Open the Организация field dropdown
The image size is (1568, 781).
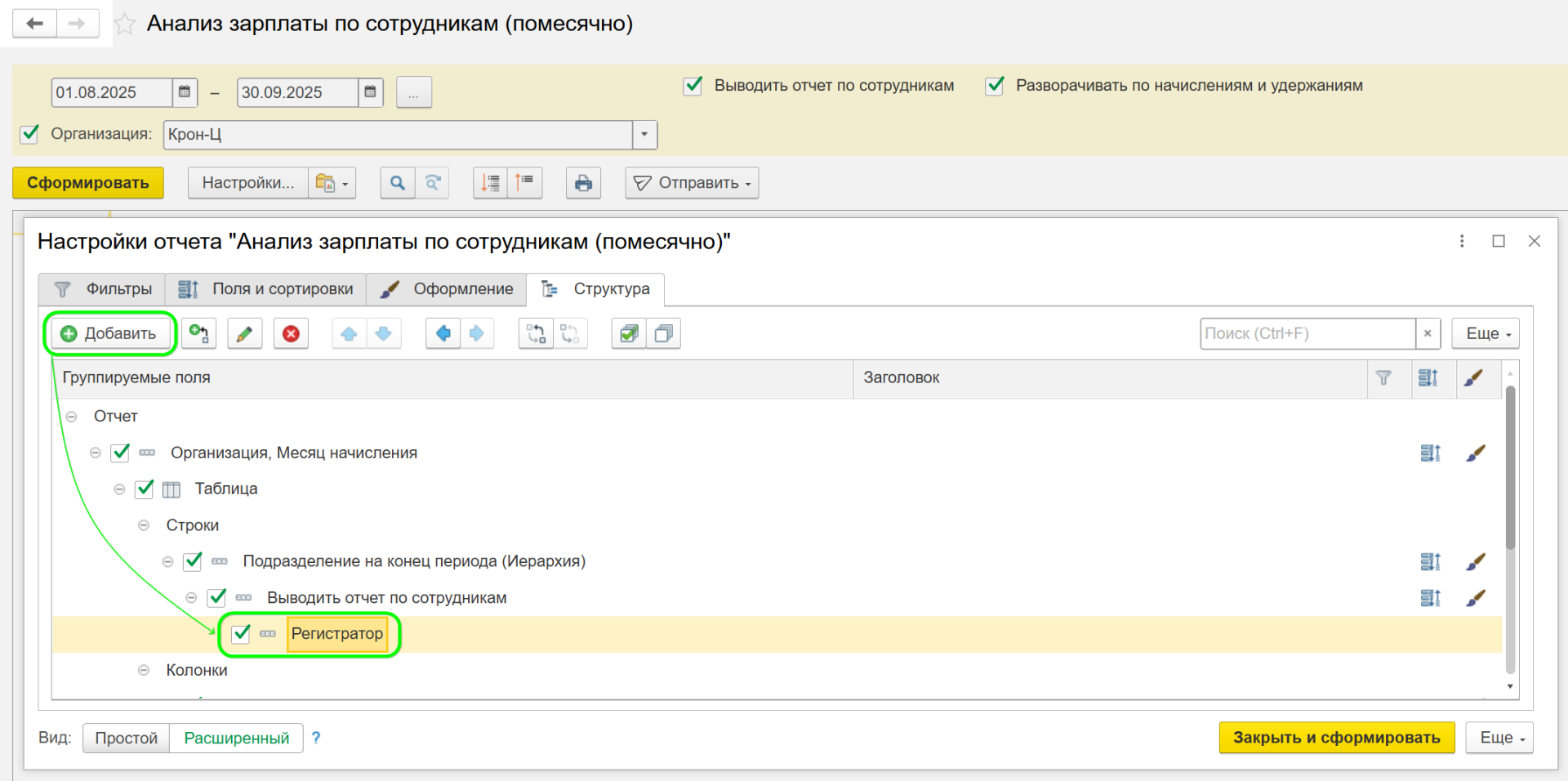pyautogui.click(x=644, y=134)
